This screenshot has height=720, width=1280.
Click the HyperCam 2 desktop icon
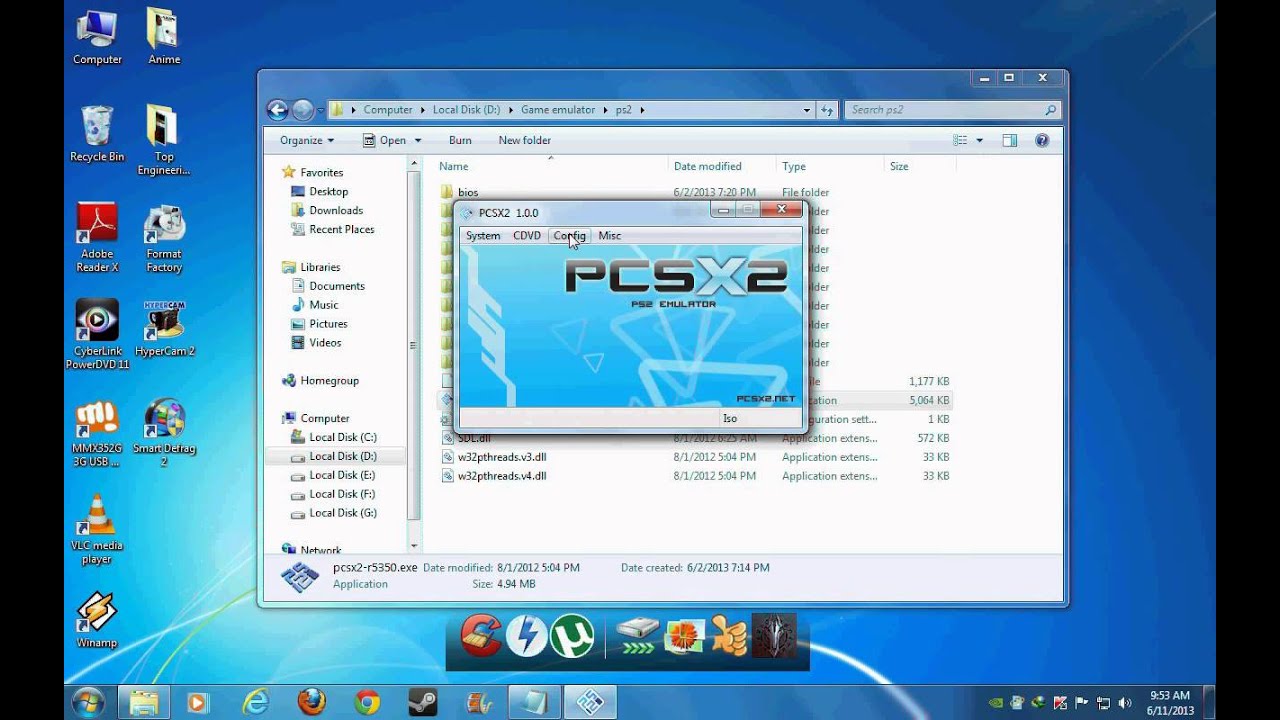pos(164,330)
